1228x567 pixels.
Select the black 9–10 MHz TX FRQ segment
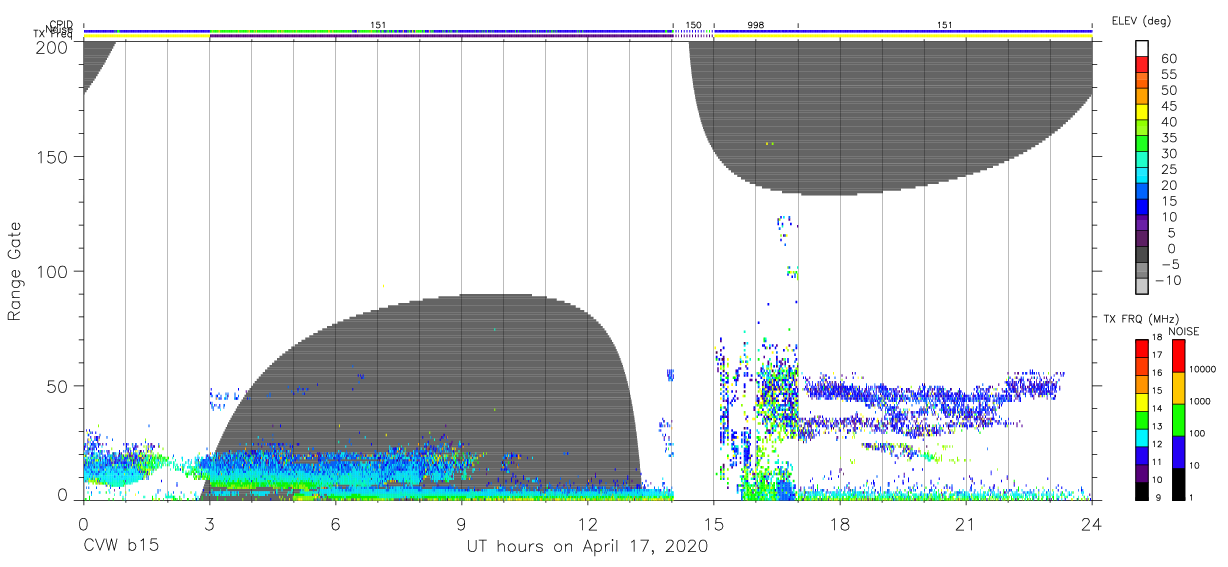(x=1142, y=492)
